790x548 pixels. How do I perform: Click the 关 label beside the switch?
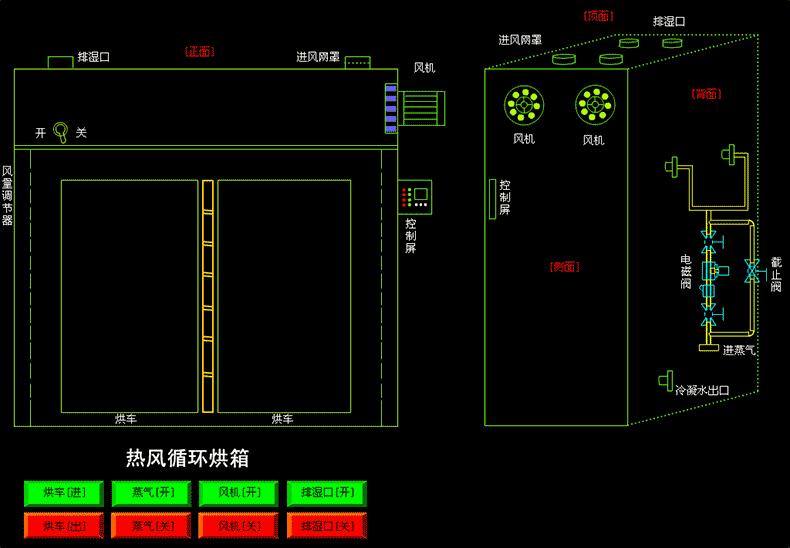point(81,132)
